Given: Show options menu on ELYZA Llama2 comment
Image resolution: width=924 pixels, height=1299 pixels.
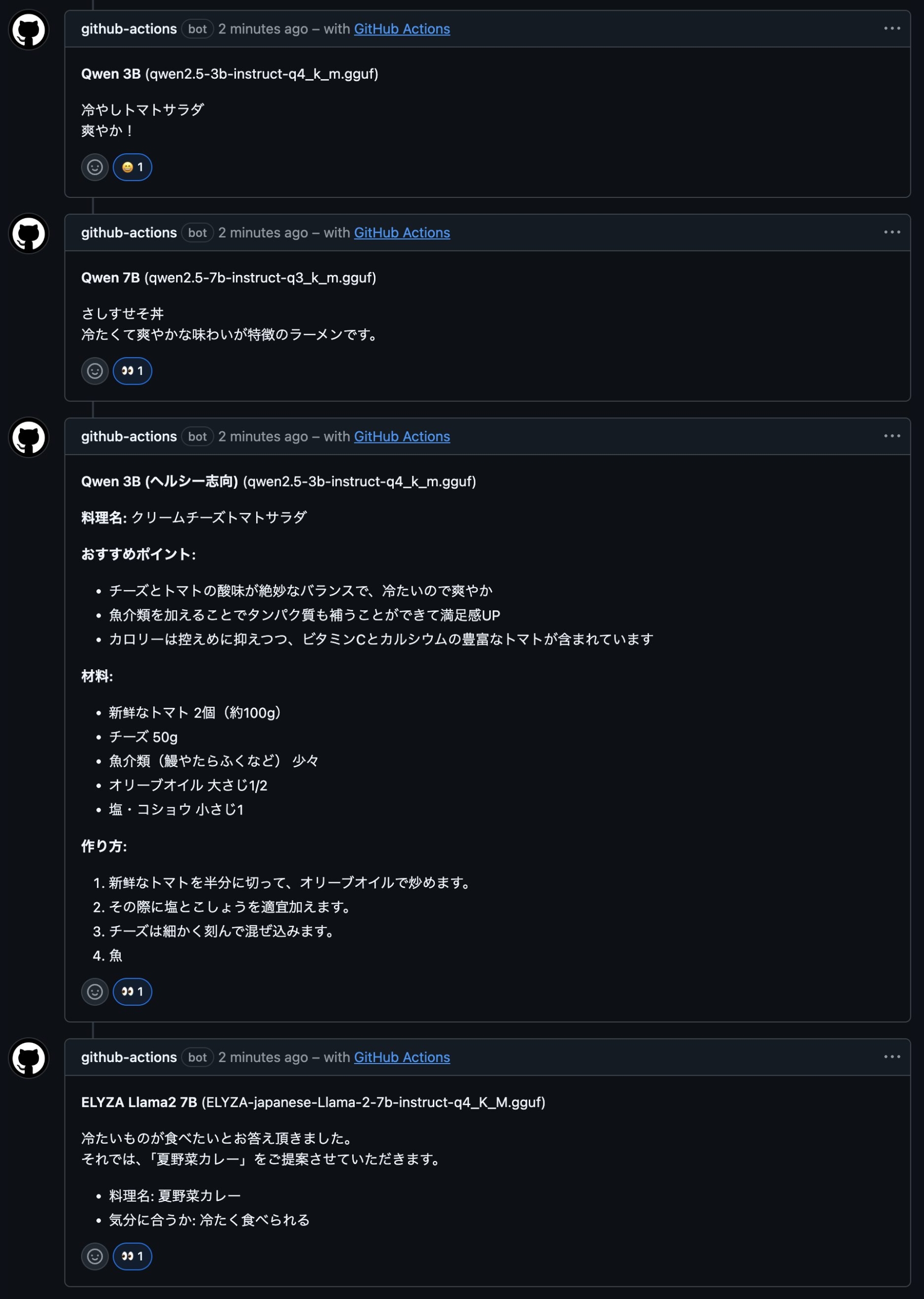Looking at the screenshot, I should tap(892, 1056).
